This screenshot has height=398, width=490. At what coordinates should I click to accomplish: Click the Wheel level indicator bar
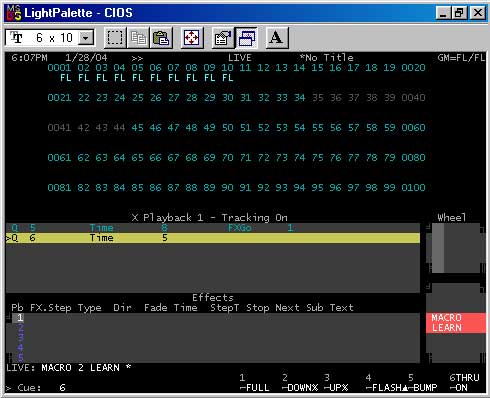point(438,248)
